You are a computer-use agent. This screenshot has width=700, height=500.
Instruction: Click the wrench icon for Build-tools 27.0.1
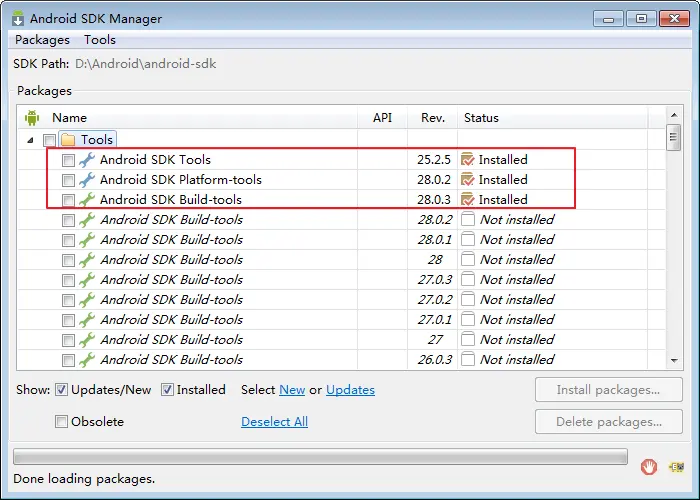(x=87, y=320)
